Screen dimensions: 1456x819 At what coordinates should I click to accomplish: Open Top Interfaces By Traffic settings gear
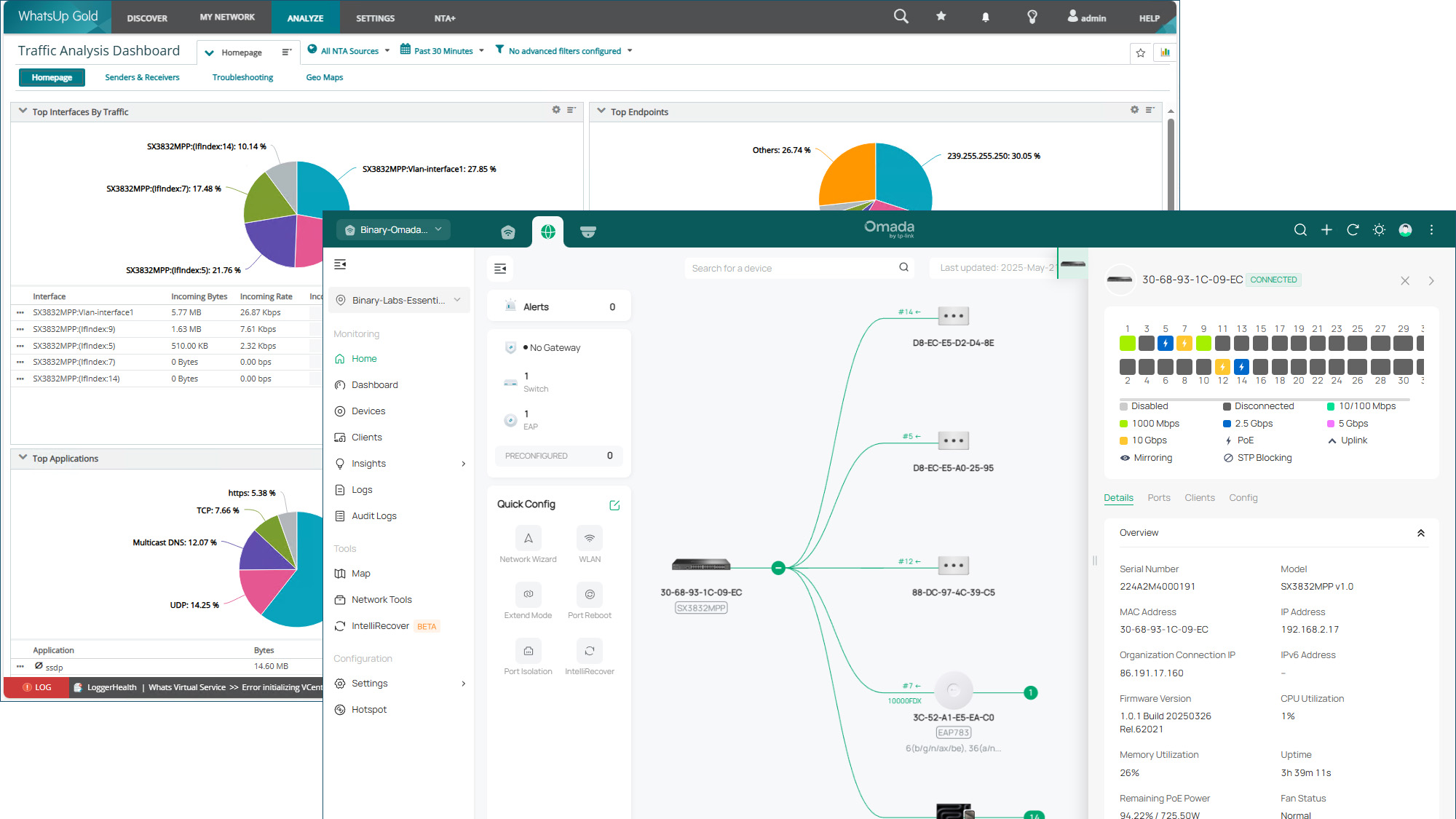(556, 110)
